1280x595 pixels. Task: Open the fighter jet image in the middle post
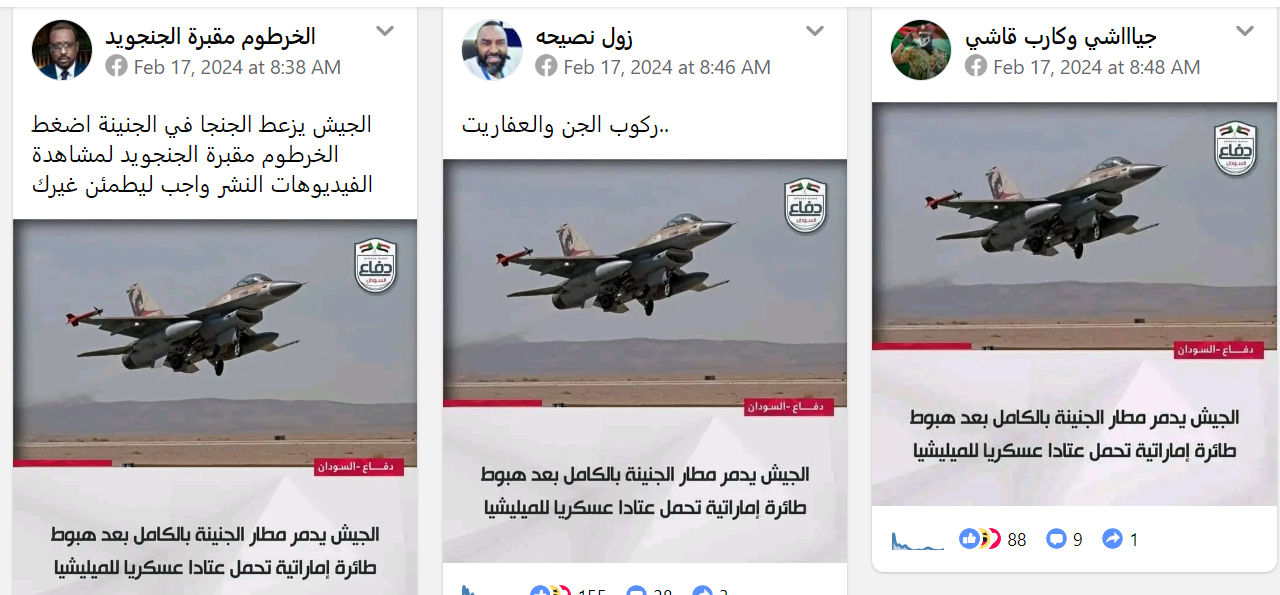click(645, 283)
